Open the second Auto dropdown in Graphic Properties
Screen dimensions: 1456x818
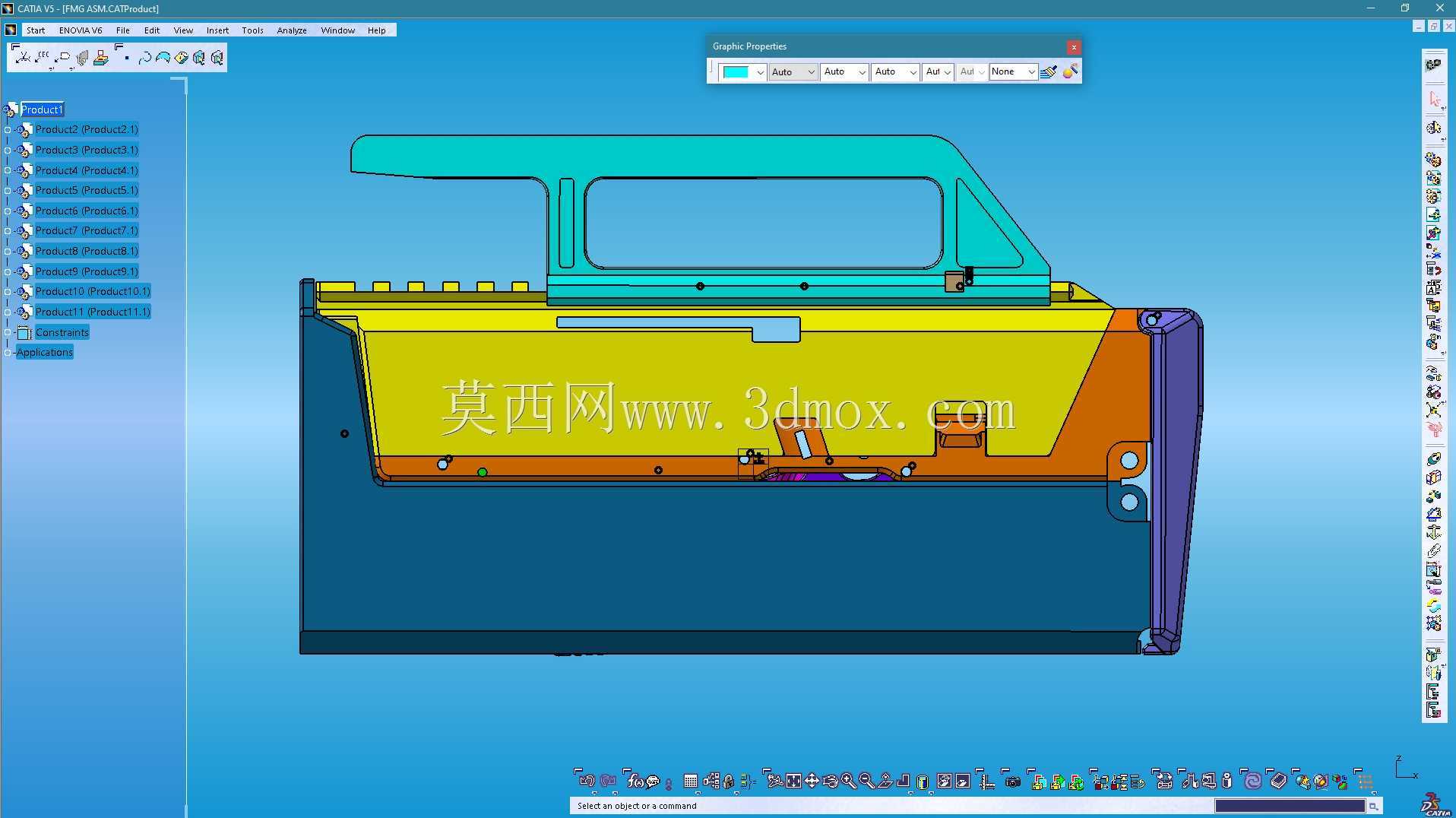pos(844,72)
